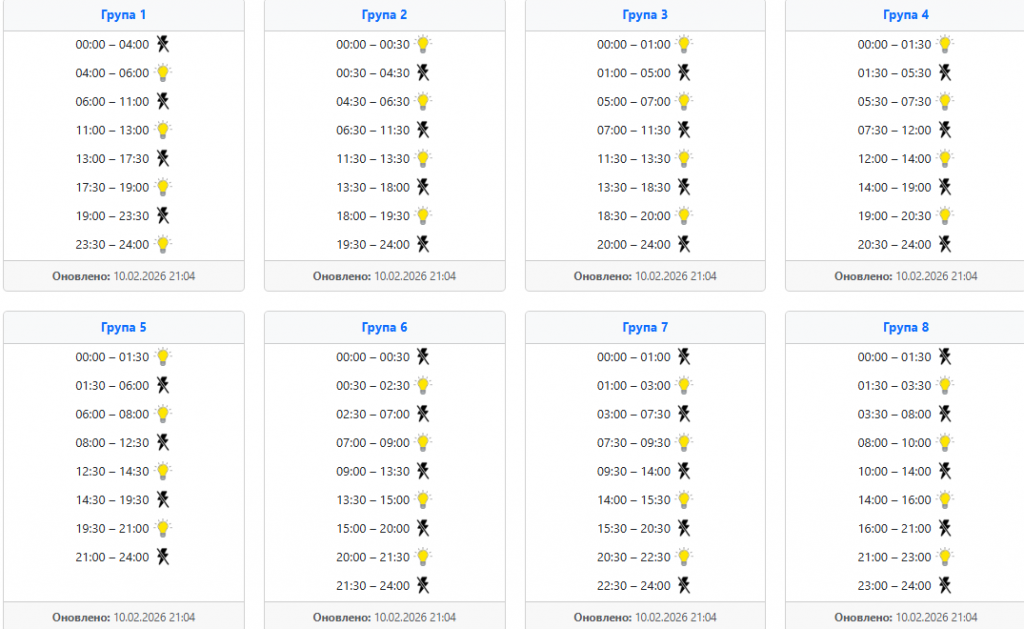Image resolution: width=1024 pixels, height=629 pixels.
Task: Click the Група 2 time slot 13:30 – 18:00
Action: [x=373, y=187]
